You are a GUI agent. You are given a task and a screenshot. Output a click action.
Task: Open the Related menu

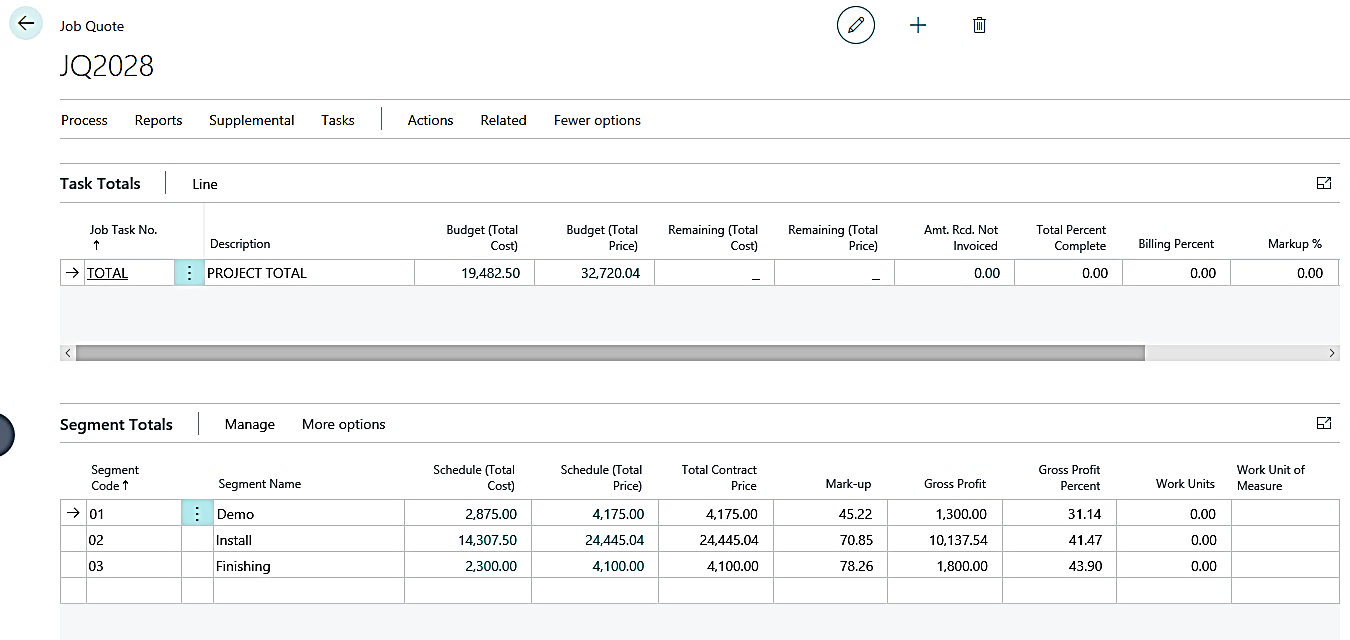[503, 120]
